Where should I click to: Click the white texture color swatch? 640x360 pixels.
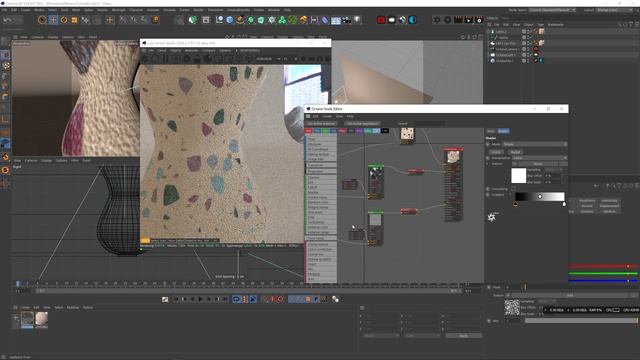point(518,176)
